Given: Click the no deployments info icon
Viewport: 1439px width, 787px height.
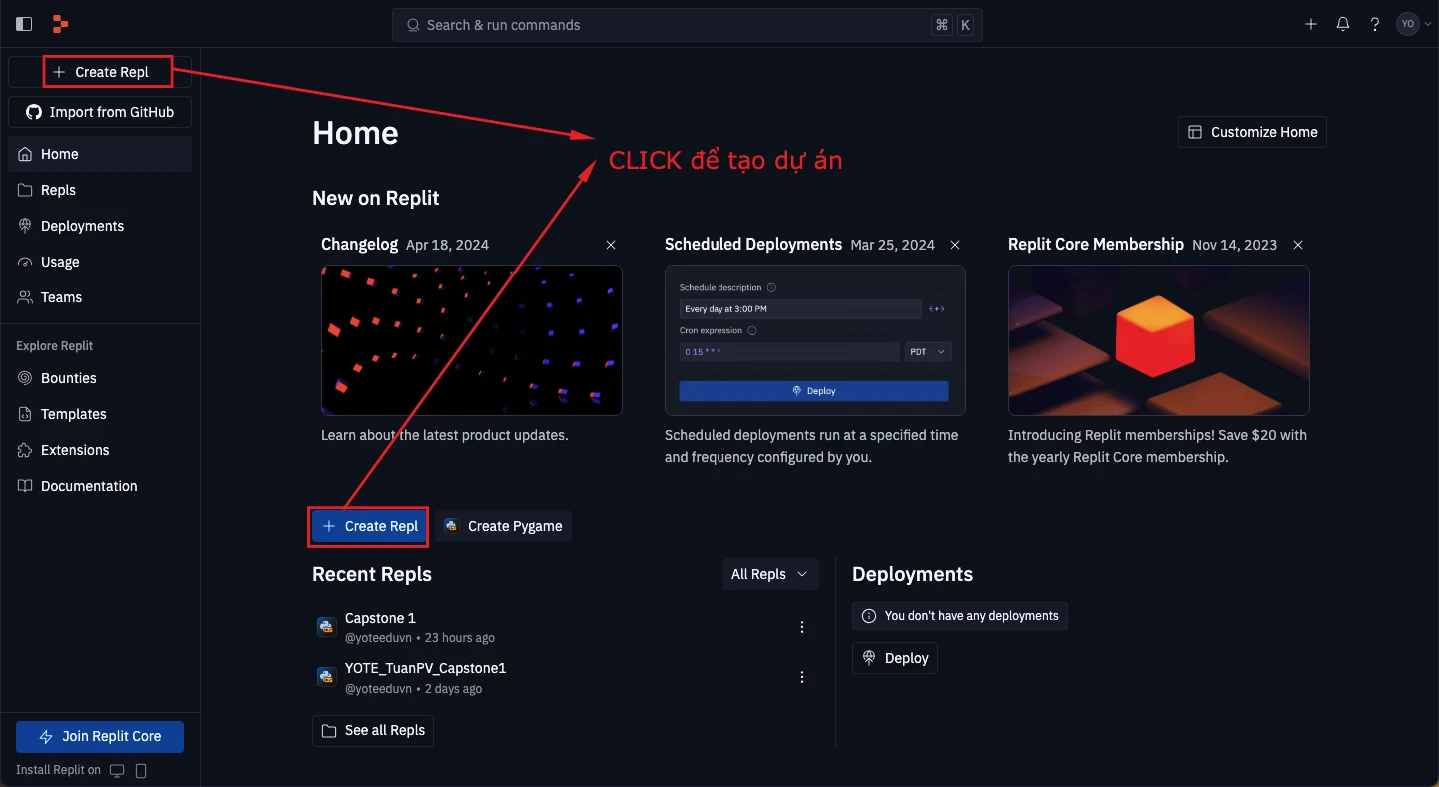Looking at the screenshot, I should [x=869, y=616].
